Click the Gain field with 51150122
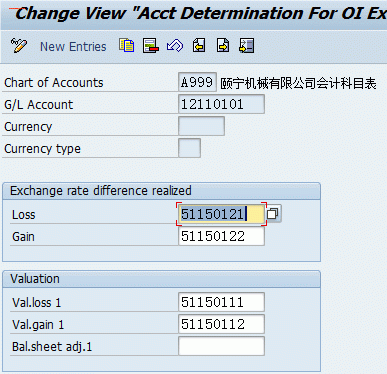This screenshot has width=387, height=374. coord(222,236)
